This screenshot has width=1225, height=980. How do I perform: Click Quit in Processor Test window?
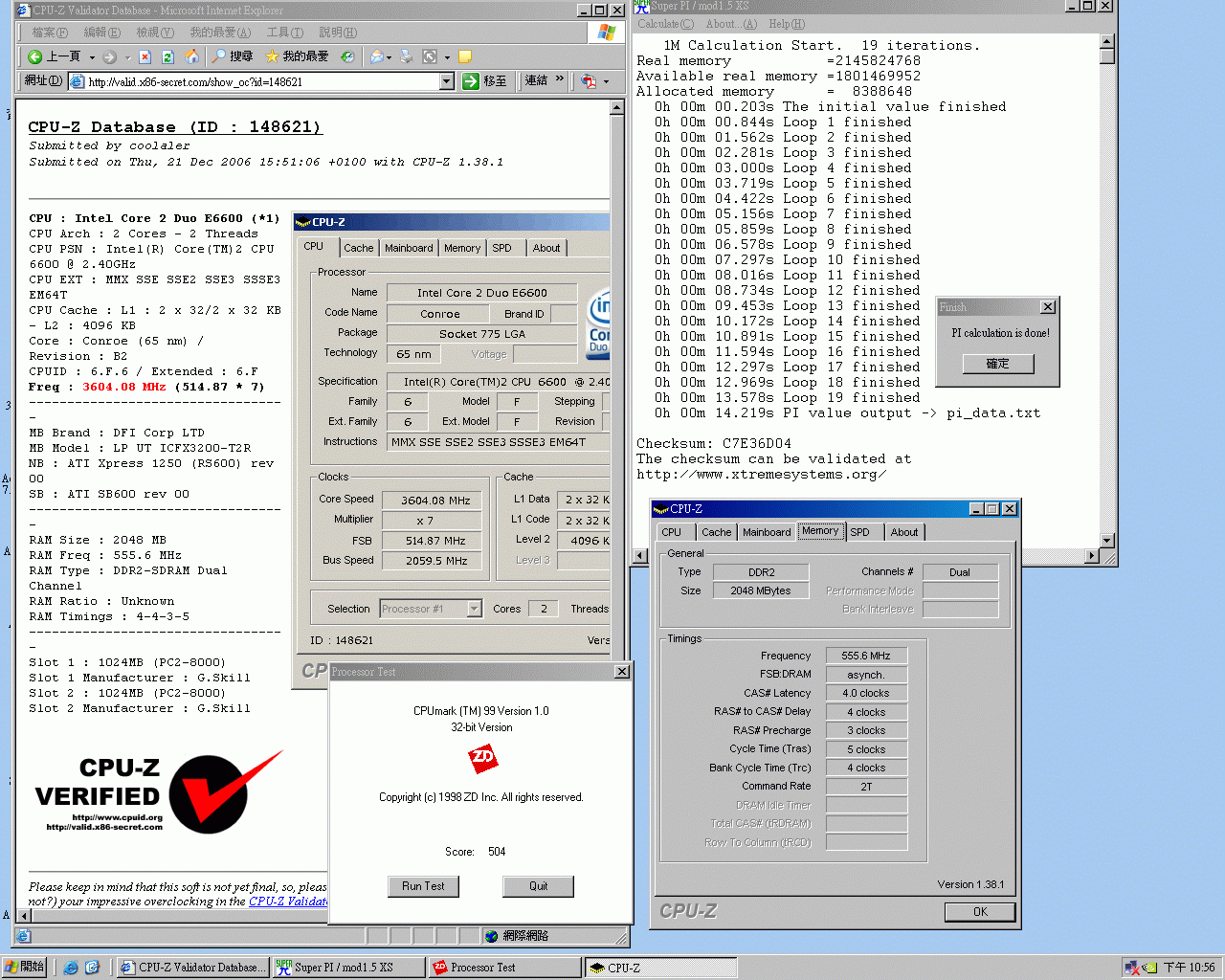(539, 886)
